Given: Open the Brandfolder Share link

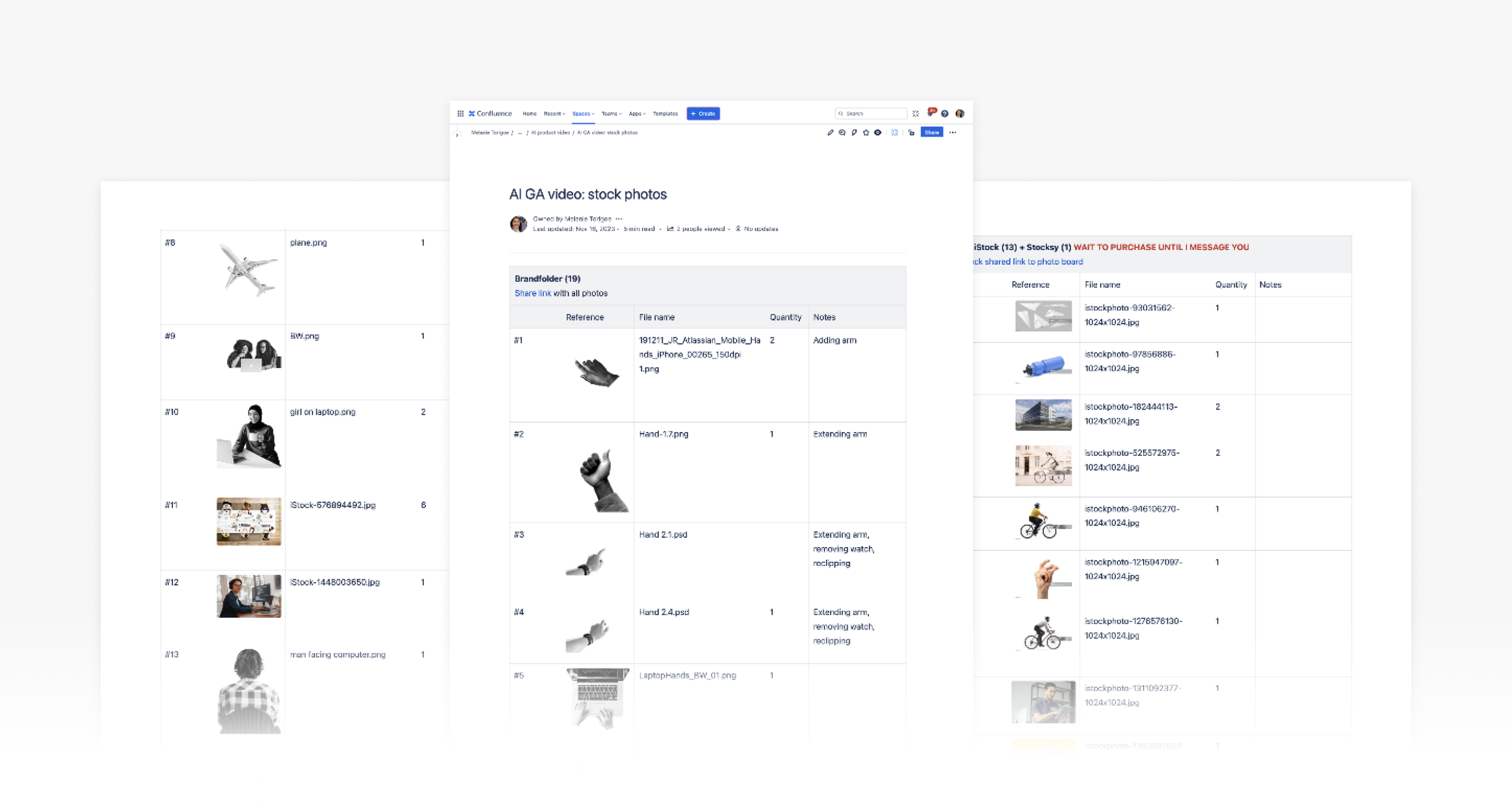Looking at the screenshot, I should click(532, 293).
